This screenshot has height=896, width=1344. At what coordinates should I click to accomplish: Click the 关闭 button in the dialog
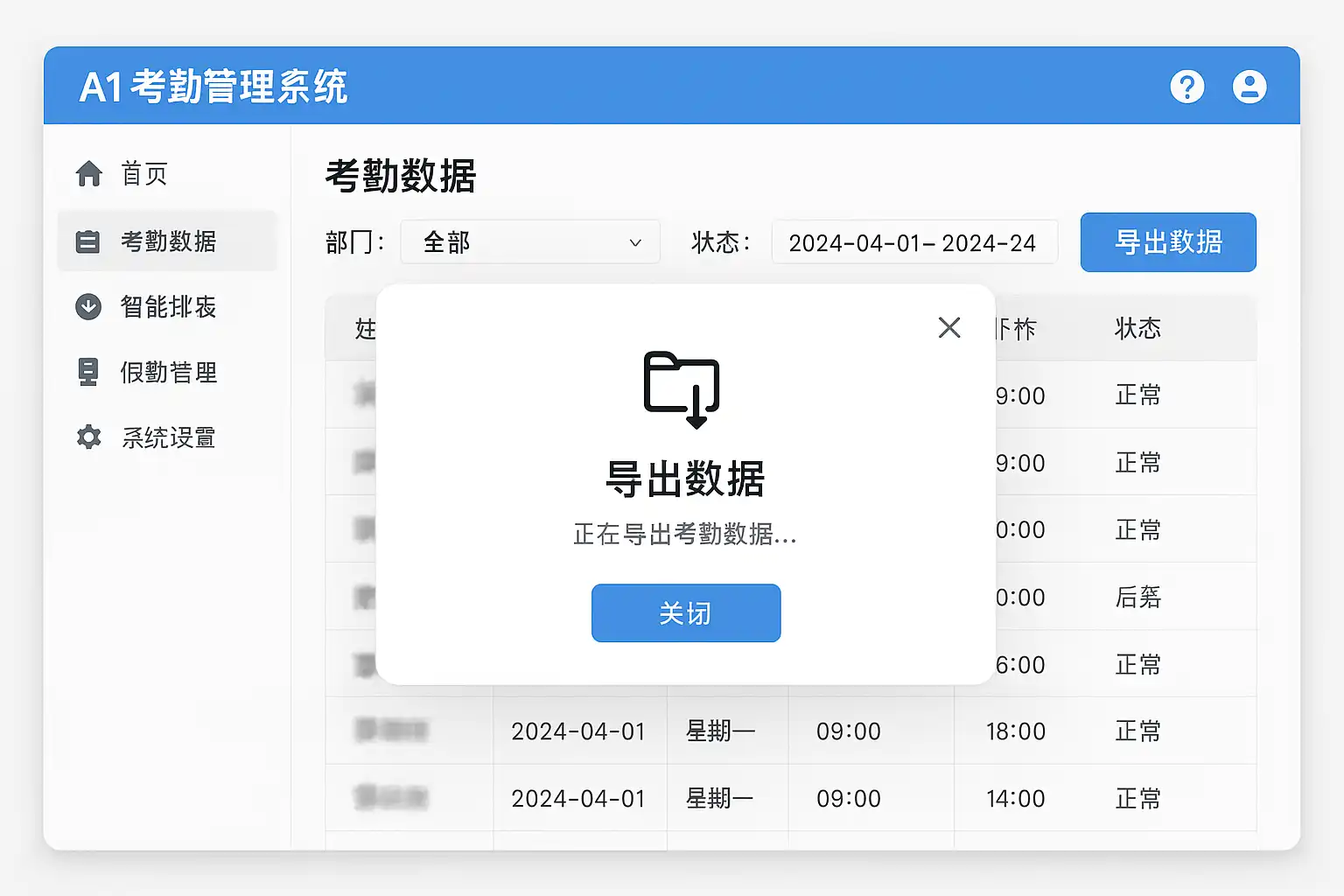(x=686, y=613)
